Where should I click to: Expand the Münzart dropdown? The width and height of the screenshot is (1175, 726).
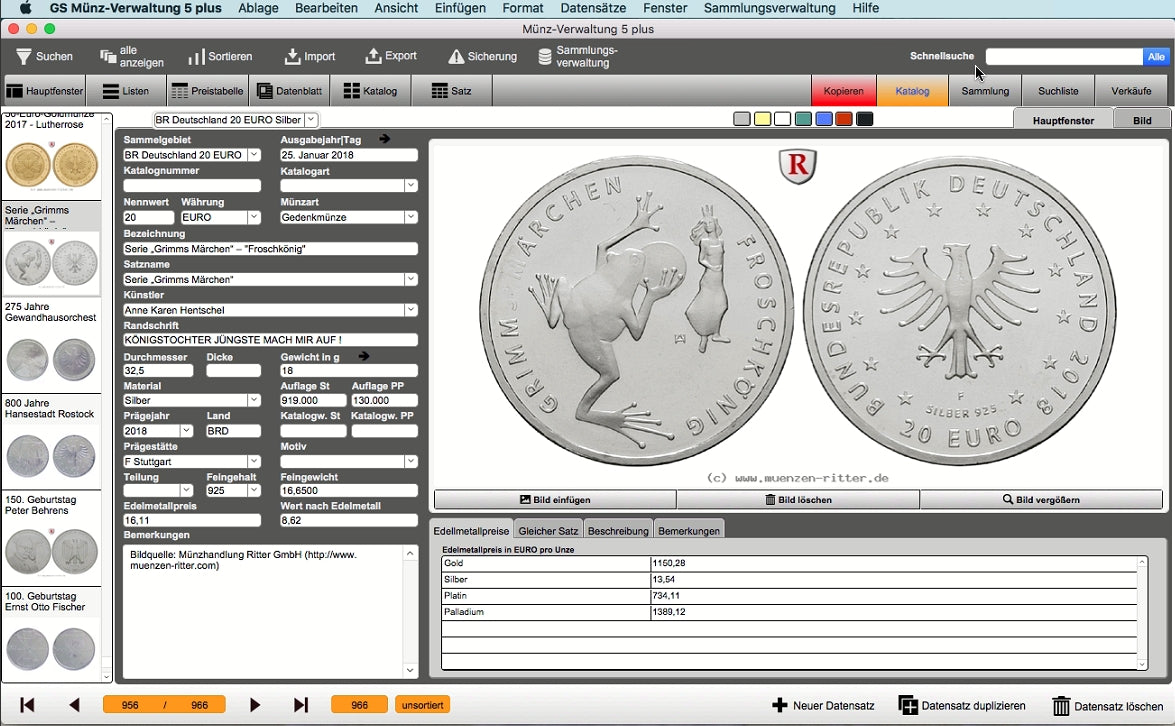[410, 217]
